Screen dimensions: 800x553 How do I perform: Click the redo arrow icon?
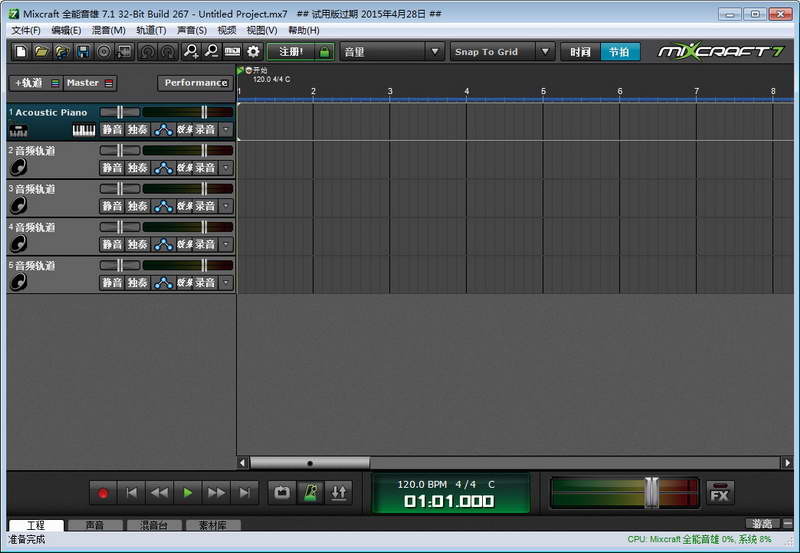point(168,52)
